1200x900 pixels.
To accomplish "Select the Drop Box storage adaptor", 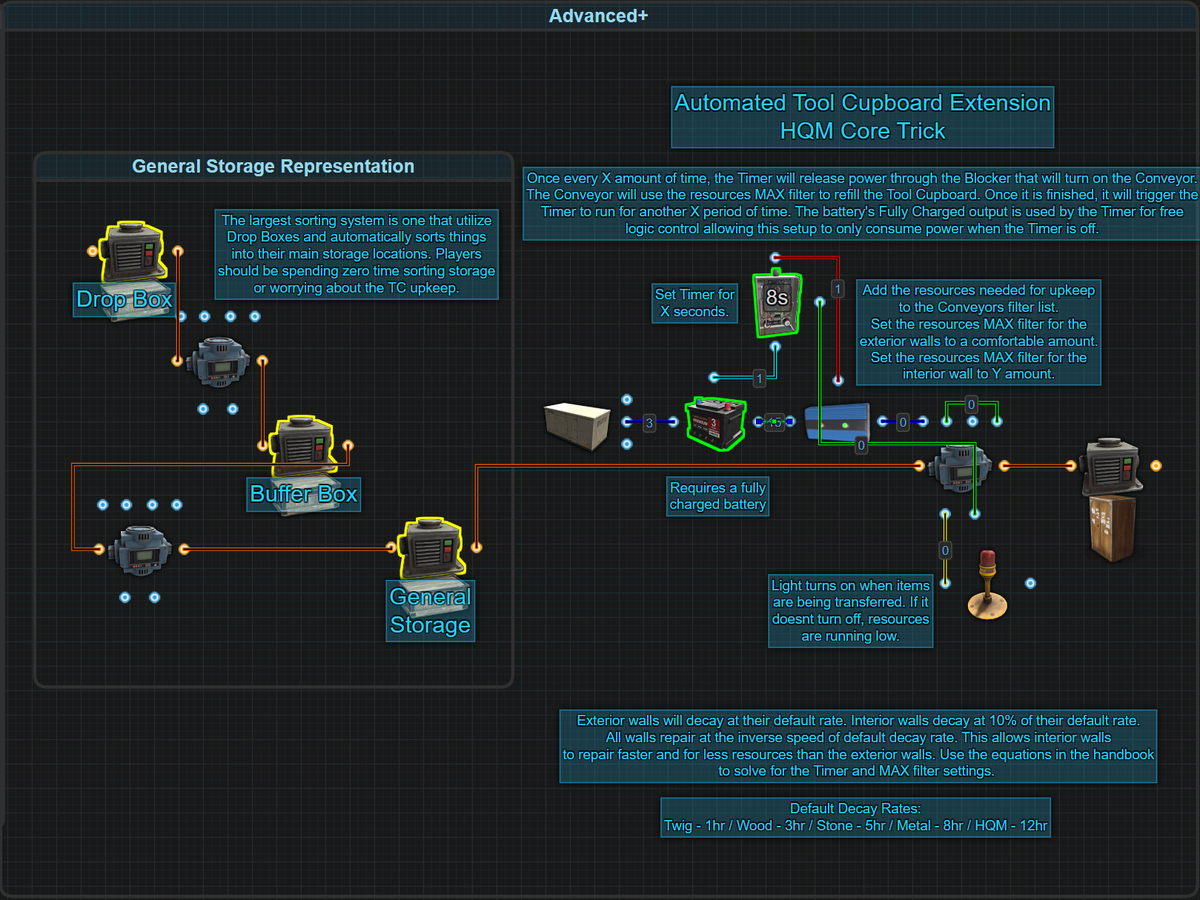I will [134, 250].
